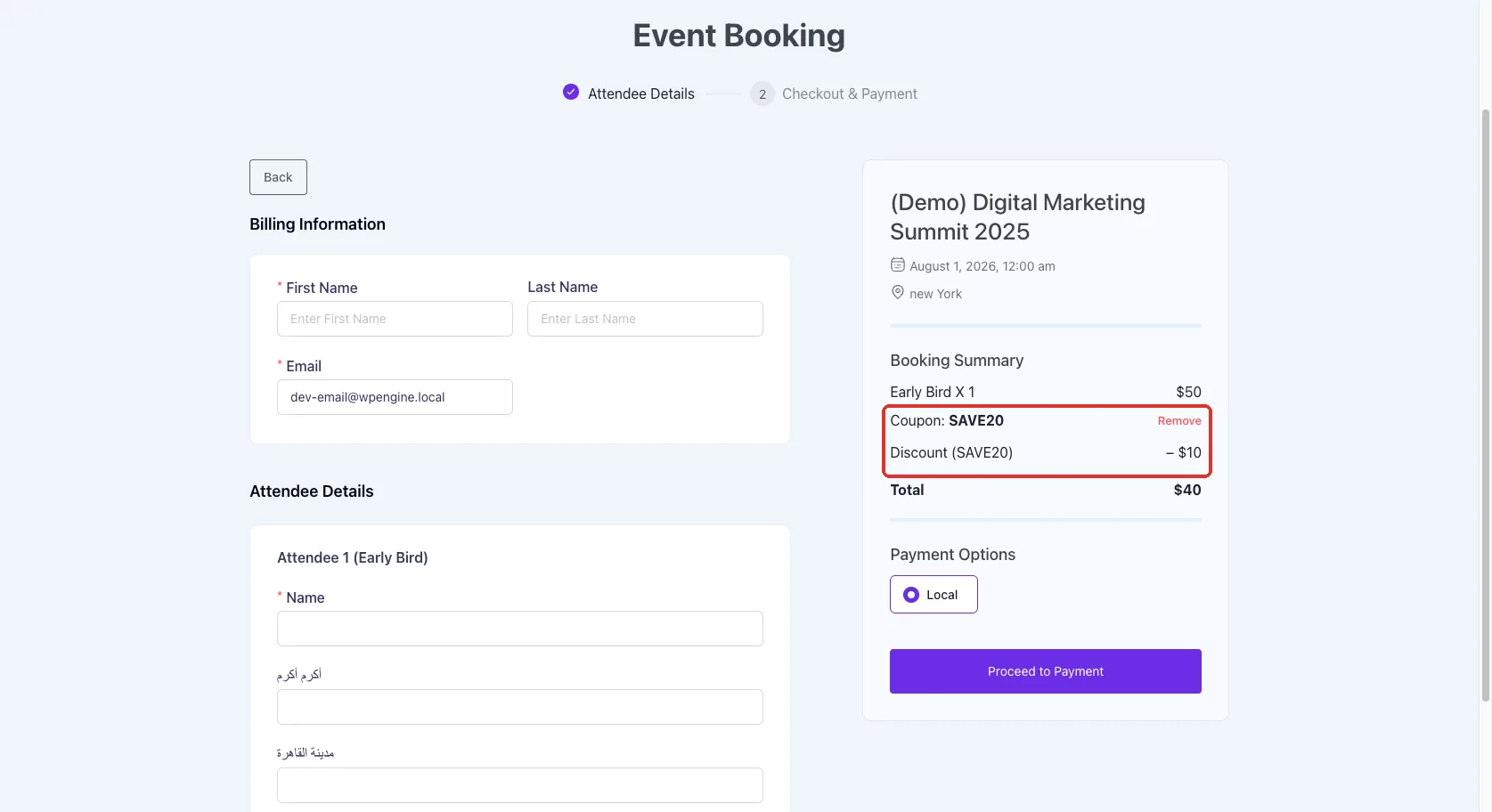Click the Email field with dev-email@wpengine.local
Viewport: 1492px width, 812px height.
pyautogui.click(x=395, y=397)
